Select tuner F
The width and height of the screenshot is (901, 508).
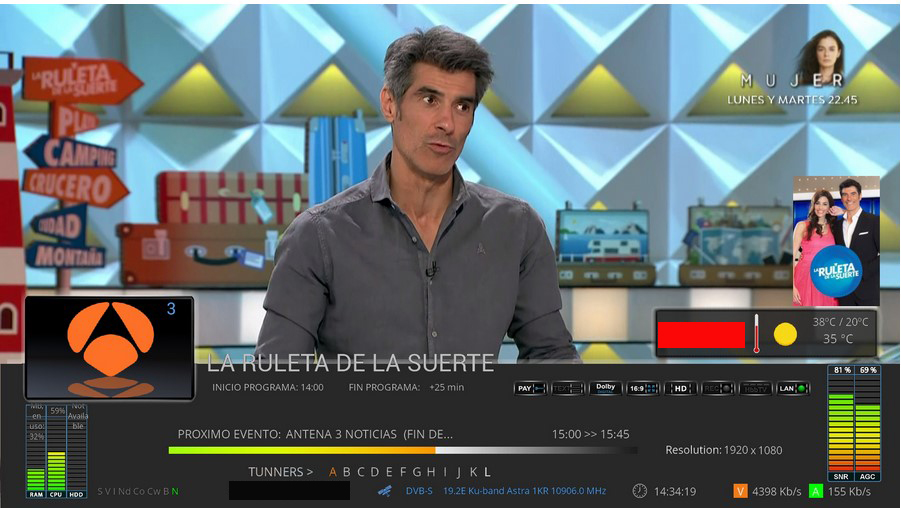pyautogui.click(x=403, y=472)
